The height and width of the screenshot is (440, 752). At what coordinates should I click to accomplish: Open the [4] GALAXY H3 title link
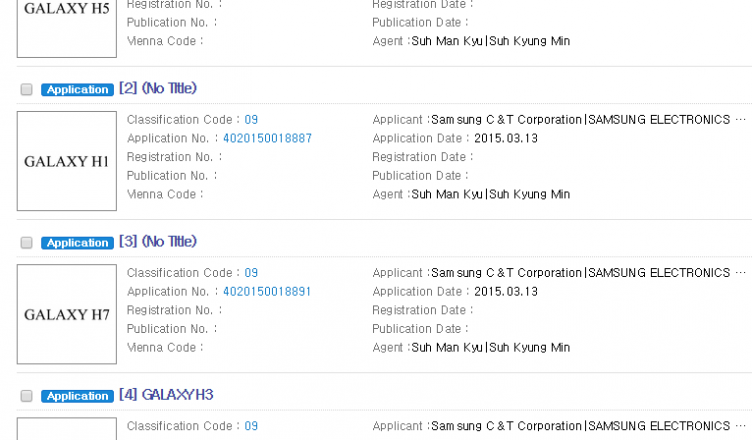click(x=165, y=395)
